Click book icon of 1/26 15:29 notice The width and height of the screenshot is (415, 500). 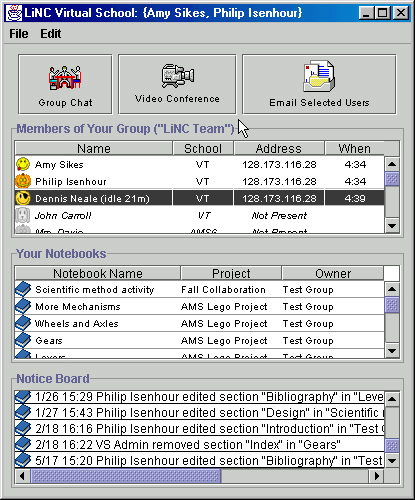coord(23,397)
